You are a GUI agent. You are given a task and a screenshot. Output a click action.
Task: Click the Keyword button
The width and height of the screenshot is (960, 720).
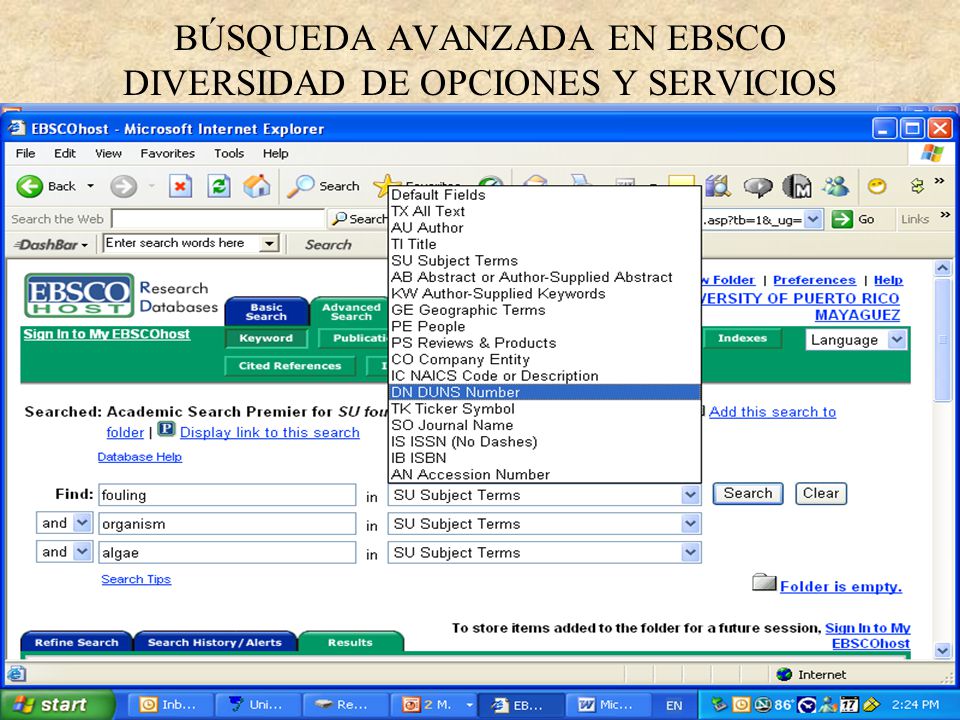[x=266, y=338]
